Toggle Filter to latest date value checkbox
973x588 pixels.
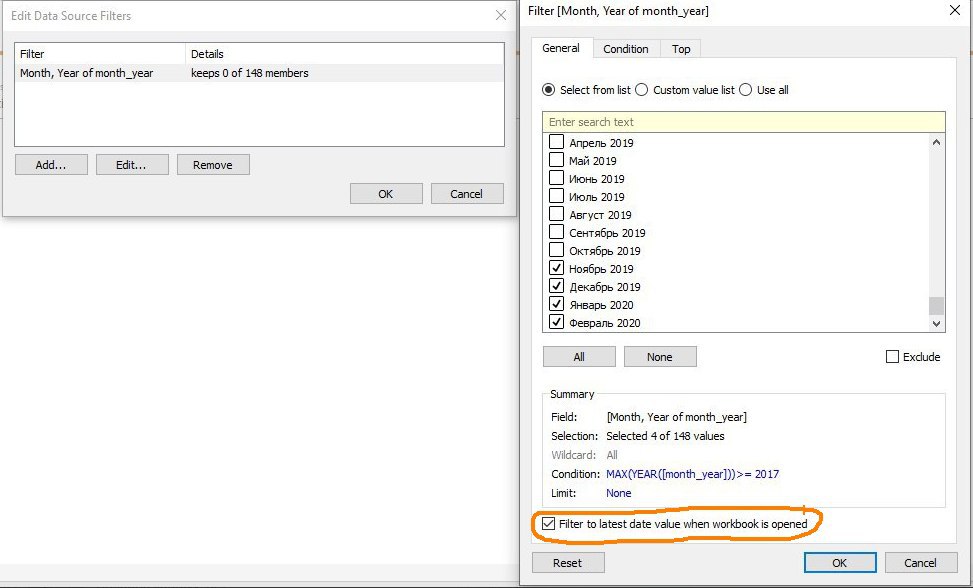(548, 523)
